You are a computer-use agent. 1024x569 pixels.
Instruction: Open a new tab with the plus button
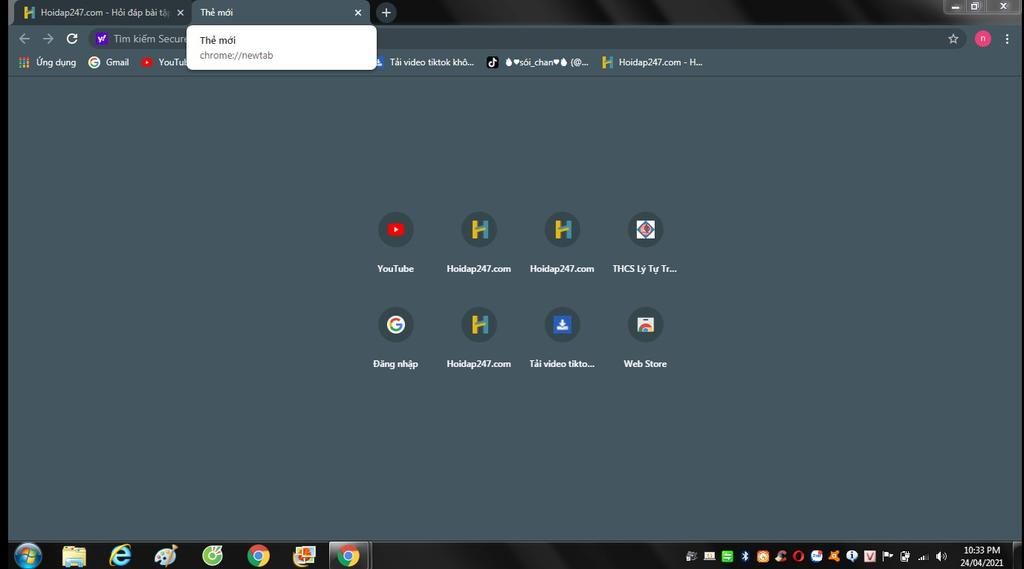386,12
